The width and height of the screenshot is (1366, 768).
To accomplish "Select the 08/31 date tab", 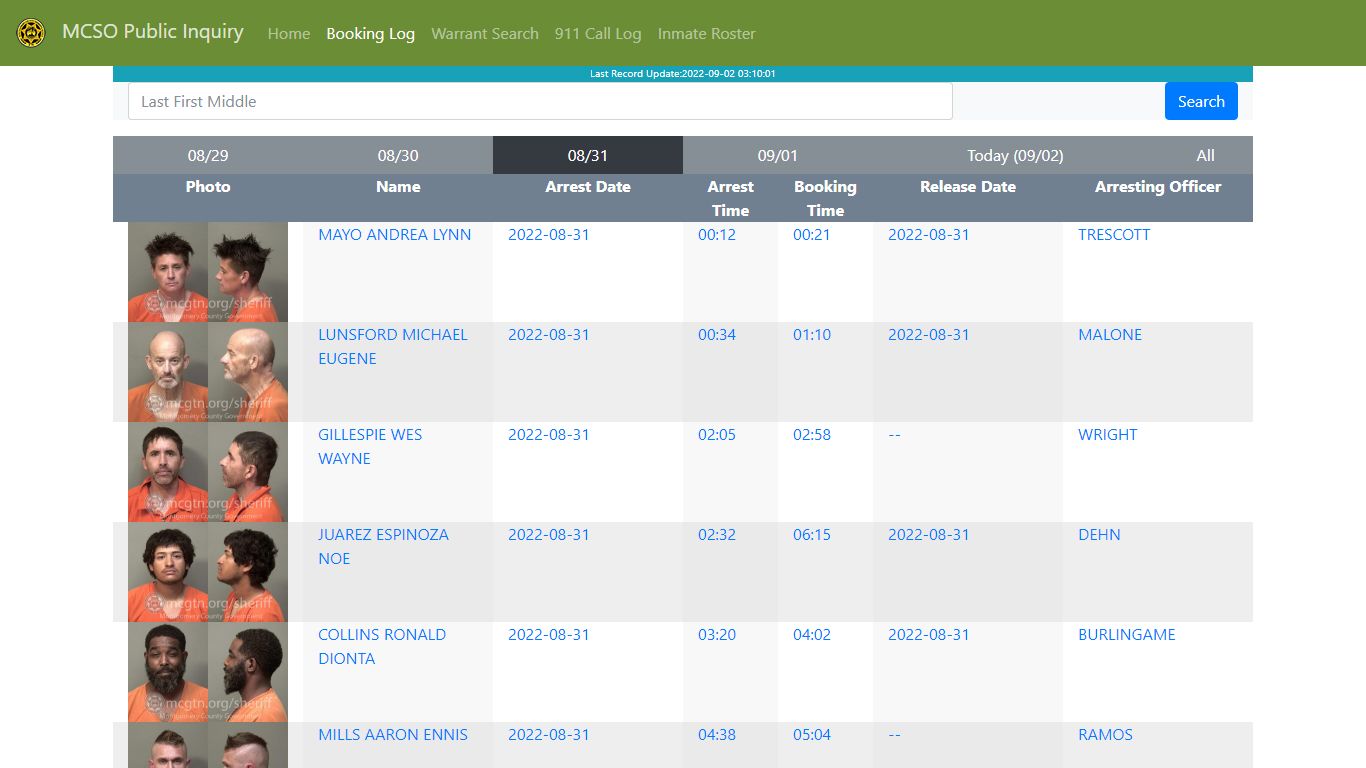I will tap(588, 155).
